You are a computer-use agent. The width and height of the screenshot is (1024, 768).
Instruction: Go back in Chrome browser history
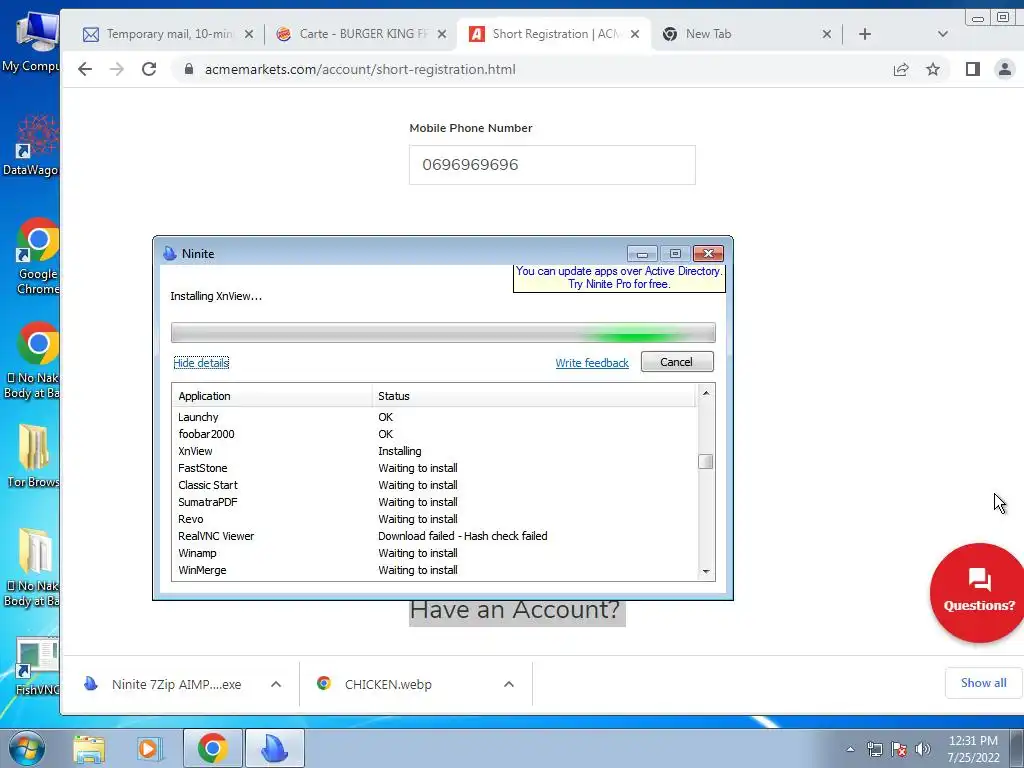[x=85, y=69]
